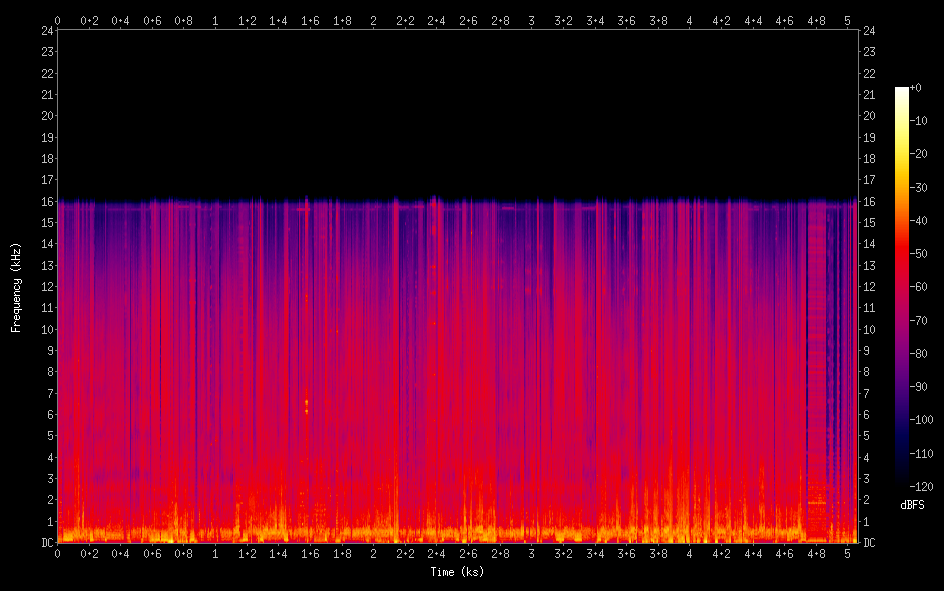
Task: Click the 1 tick on top time axis
Action: [215, 20]
